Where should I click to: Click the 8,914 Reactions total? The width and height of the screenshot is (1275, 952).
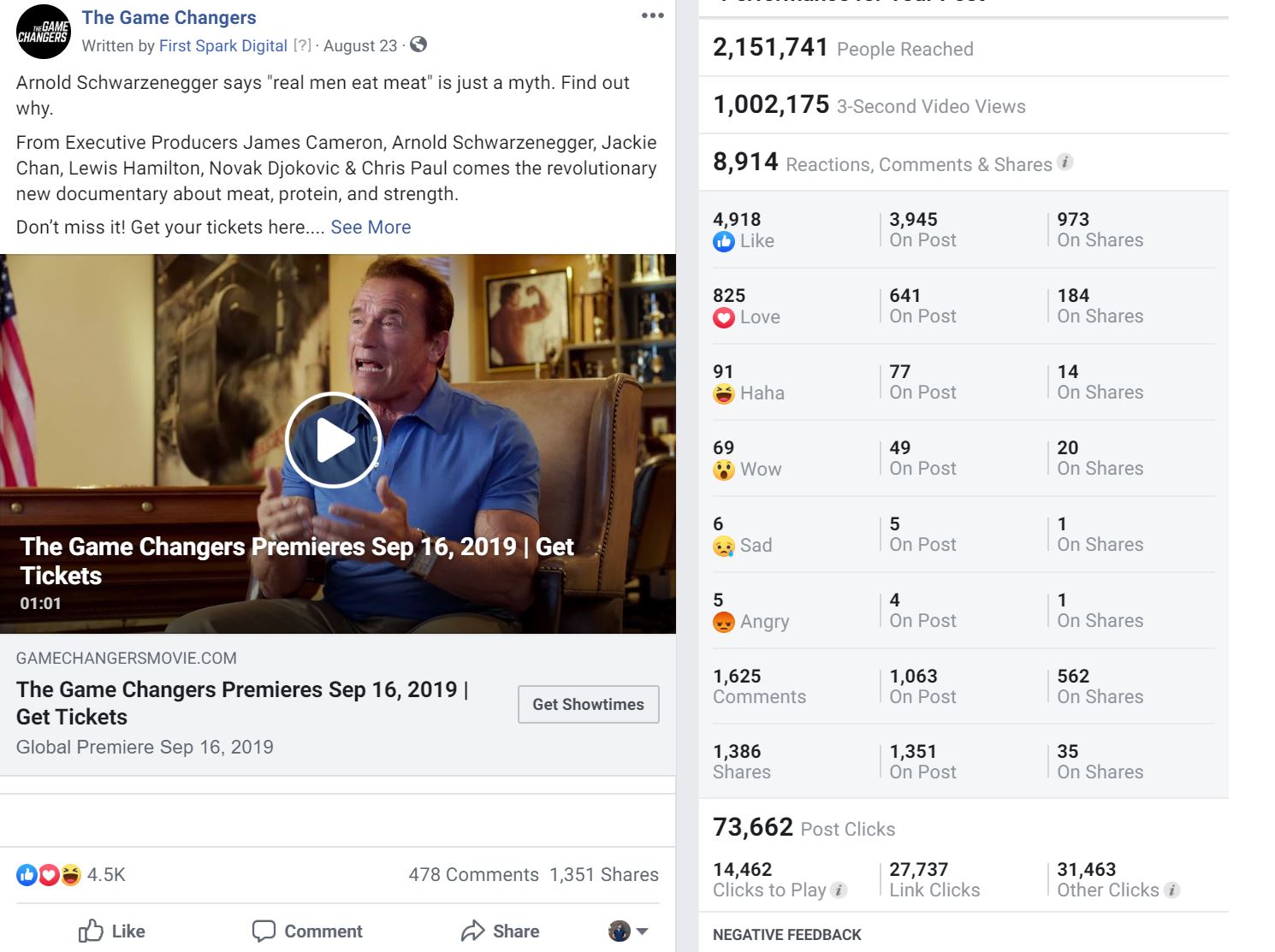[x=745, y=162]
